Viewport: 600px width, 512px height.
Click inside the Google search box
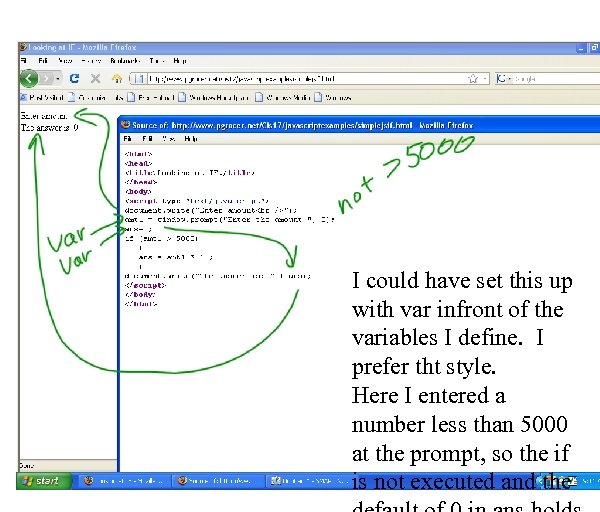click(x=557, y=79)
